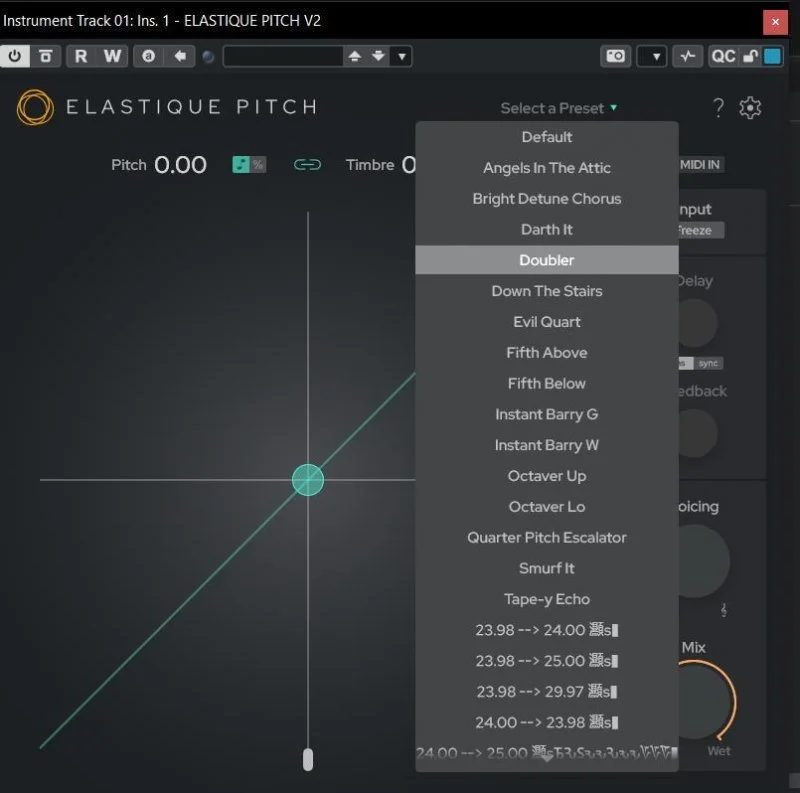Select the Octaver Lo preset
Screen dimensions: 800x793
tap(547, 507)
